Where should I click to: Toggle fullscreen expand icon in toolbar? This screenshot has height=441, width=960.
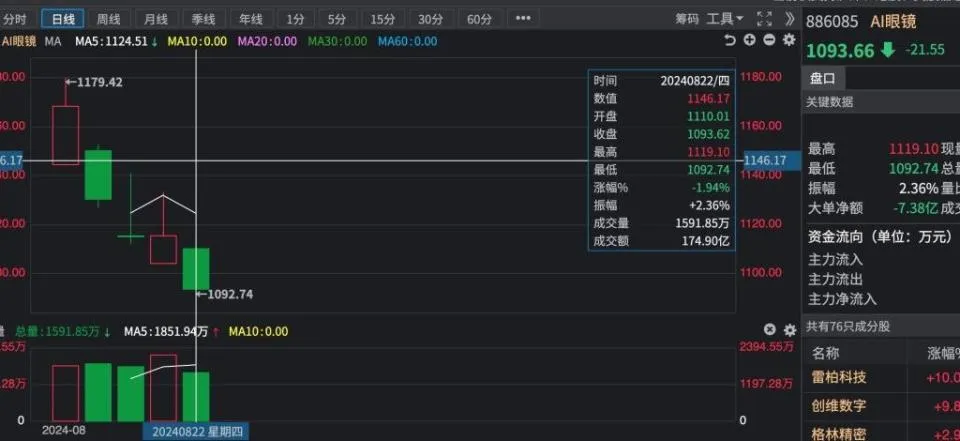(x=764, y=18)
